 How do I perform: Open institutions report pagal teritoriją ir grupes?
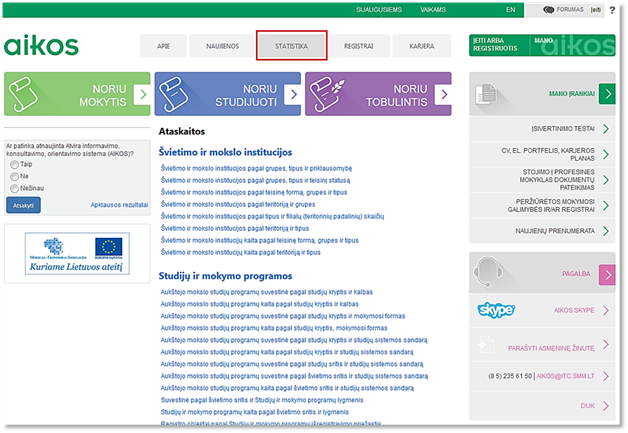pos(238,204)
